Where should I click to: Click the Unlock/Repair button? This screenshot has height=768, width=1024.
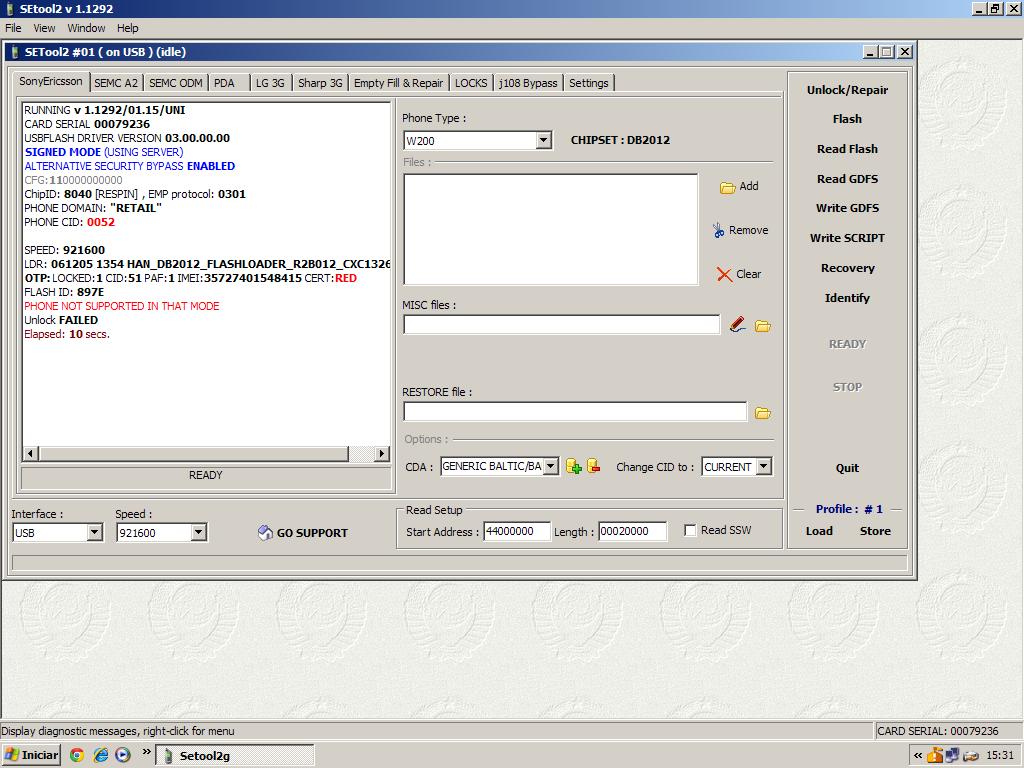click(847, 89)
